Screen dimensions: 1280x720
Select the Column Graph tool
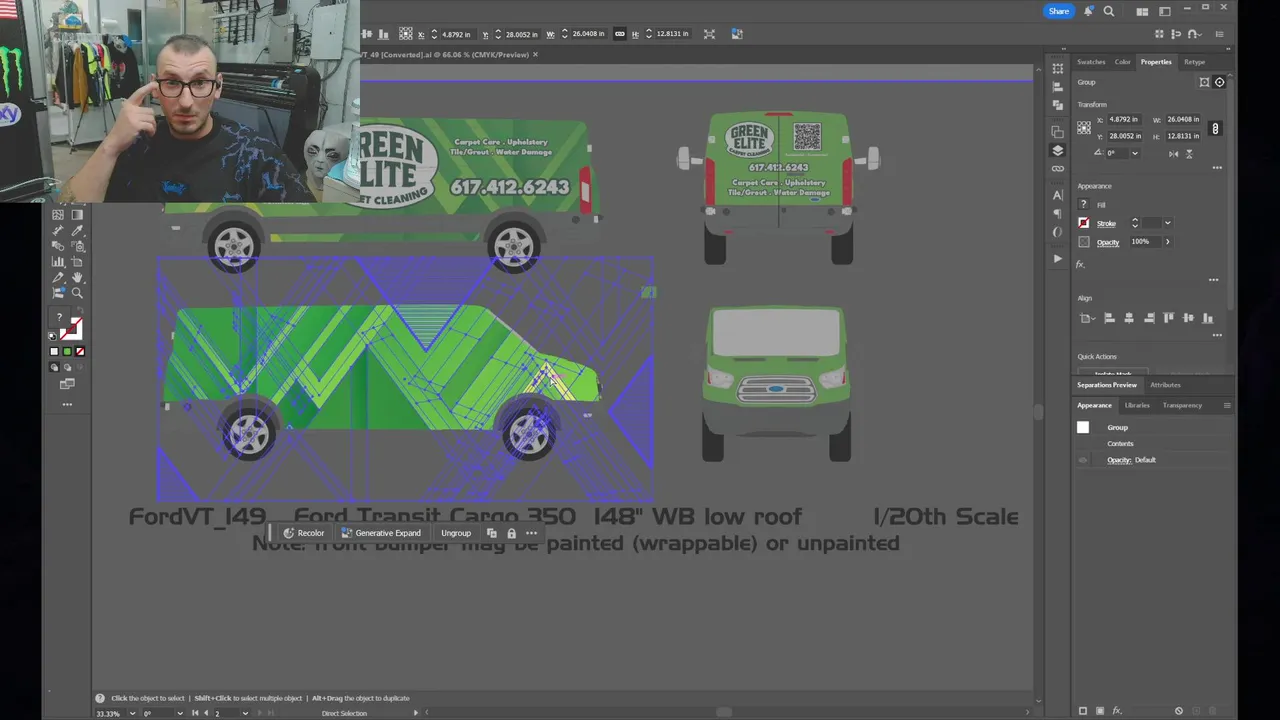(x=58, y=262)
